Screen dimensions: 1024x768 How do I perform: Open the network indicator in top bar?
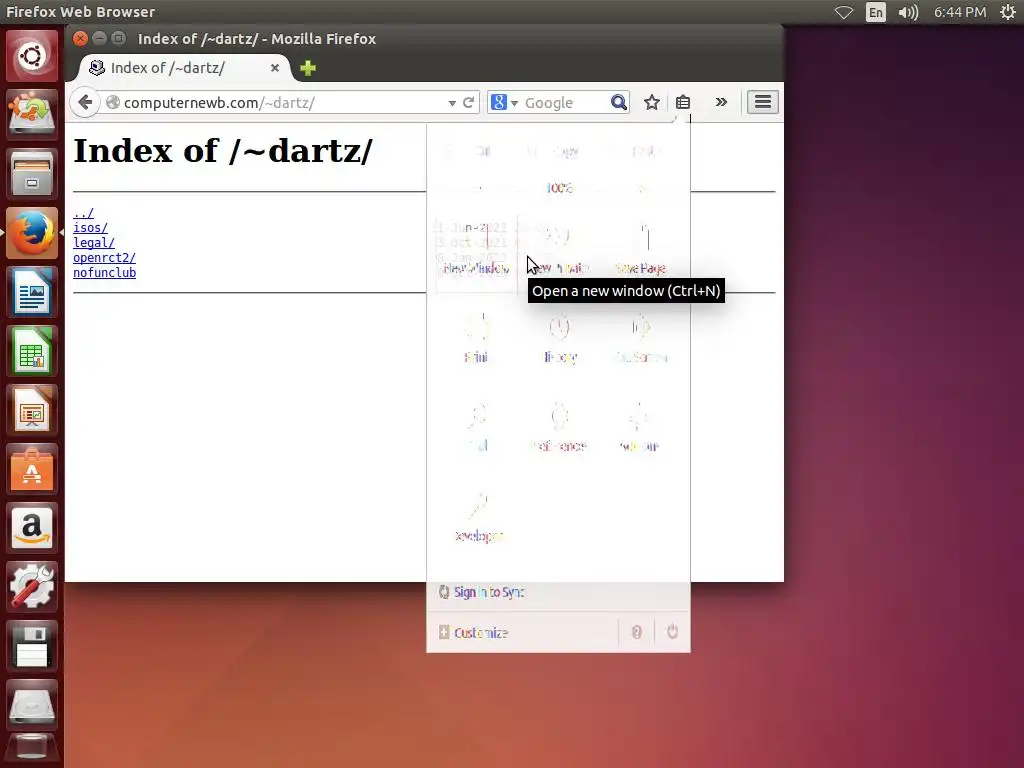[x=844, y=12]
